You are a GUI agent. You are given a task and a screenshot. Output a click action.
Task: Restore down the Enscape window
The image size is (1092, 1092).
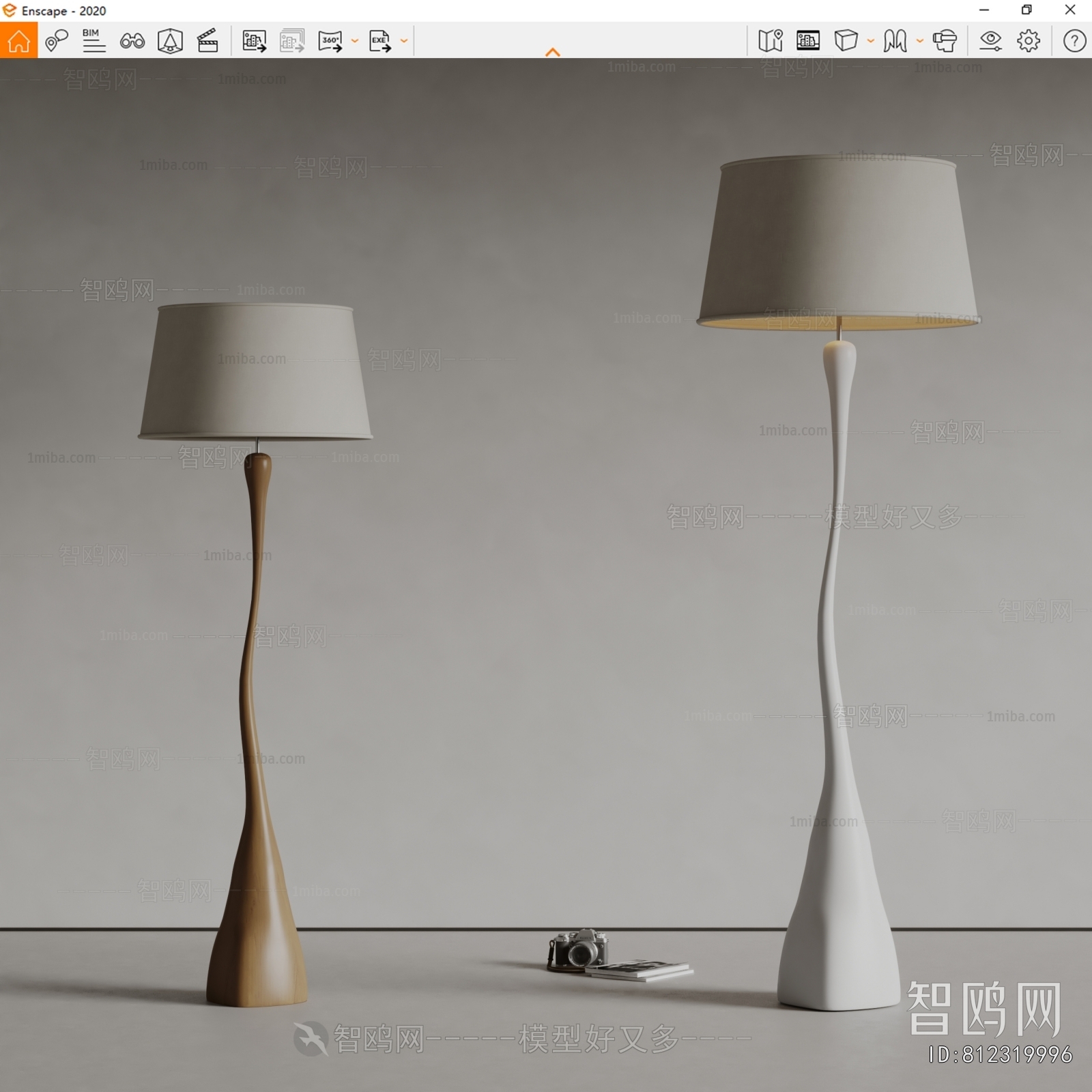[1026, 10]
